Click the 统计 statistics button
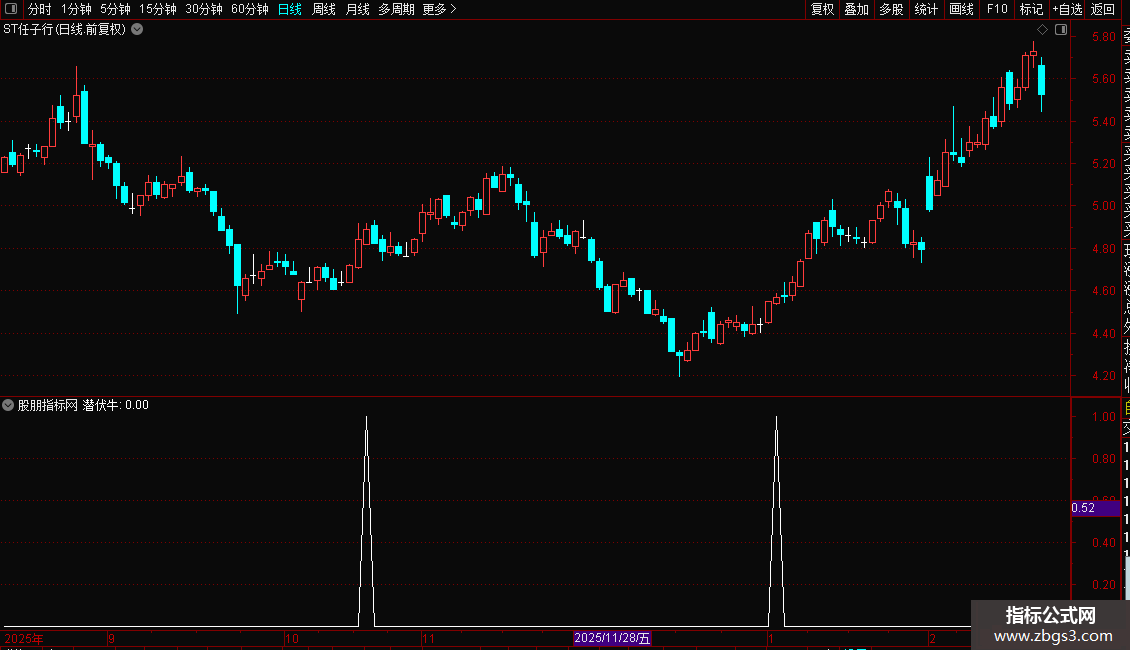The height and width of the screenshot is (650, 1130). [x=926, y=9]
